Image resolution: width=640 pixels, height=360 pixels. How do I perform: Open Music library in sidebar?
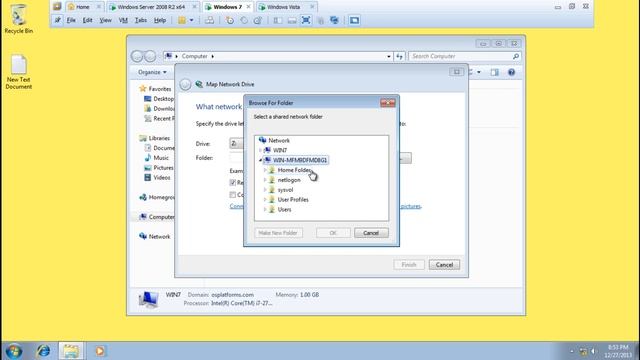point(156,158)
